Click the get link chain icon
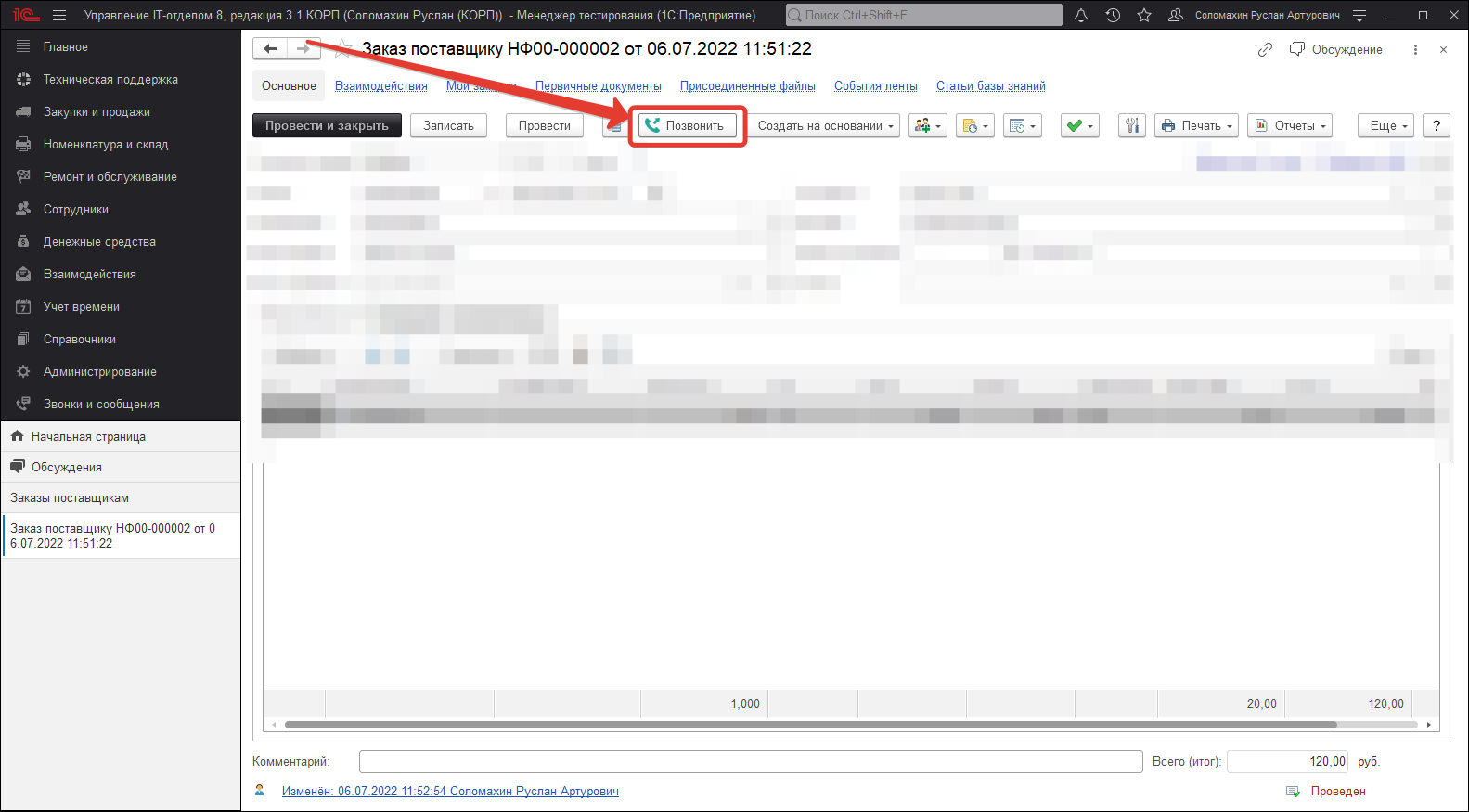The width and height of the screenshot is (1469, 812). coord(1265,50)
